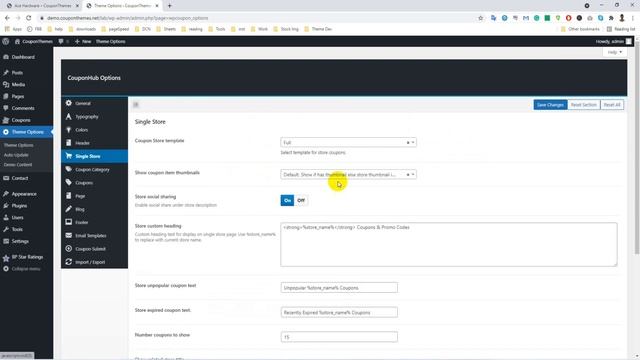Open CouponThemes site link in admin bar
The image size is (640, 360).
click(x=34, y=41)
